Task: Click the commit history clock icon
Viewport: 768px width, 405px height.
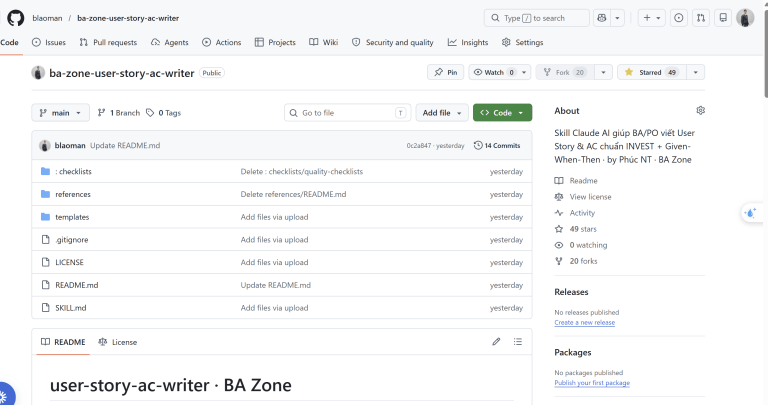Action: 478,145
